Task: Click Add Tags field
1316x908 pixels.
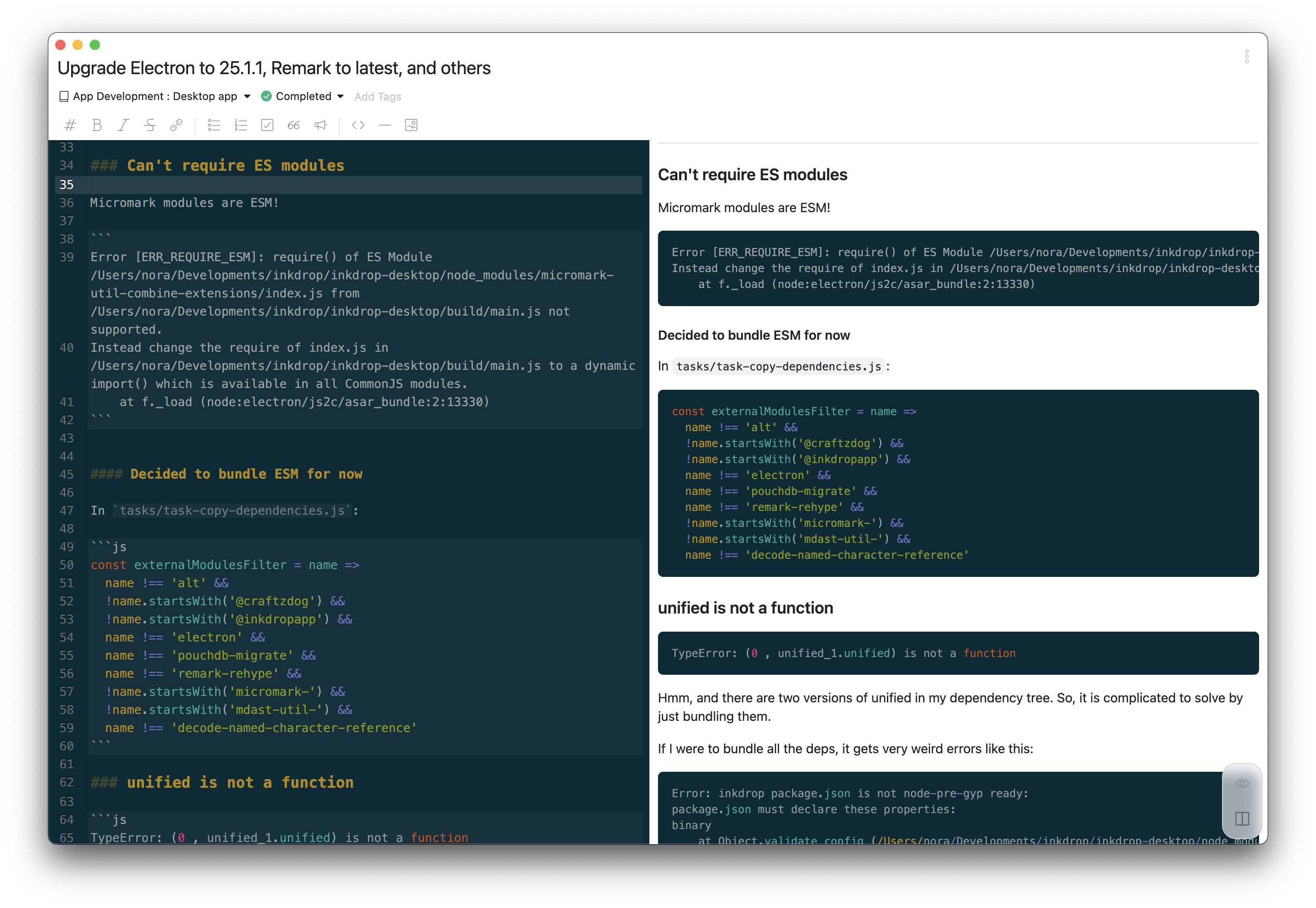Action: point(378,97)
